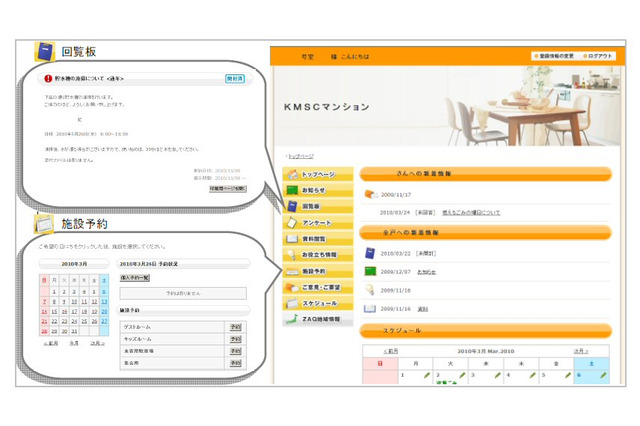This screenshot has width=640, height=426.
Task: Click the pencil icon on schedule day 6
Action: (603, 375)
